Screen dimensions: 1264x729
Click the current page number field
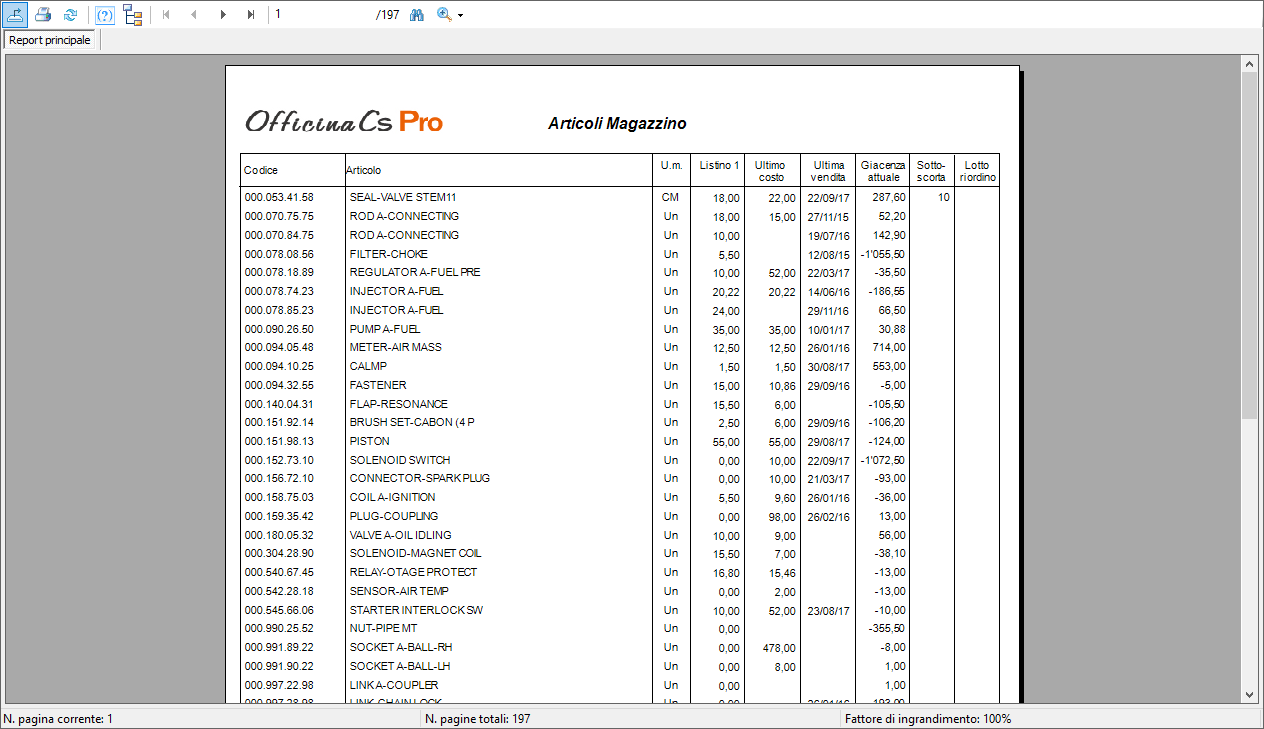pyautogui.click(x=322, y=15)
